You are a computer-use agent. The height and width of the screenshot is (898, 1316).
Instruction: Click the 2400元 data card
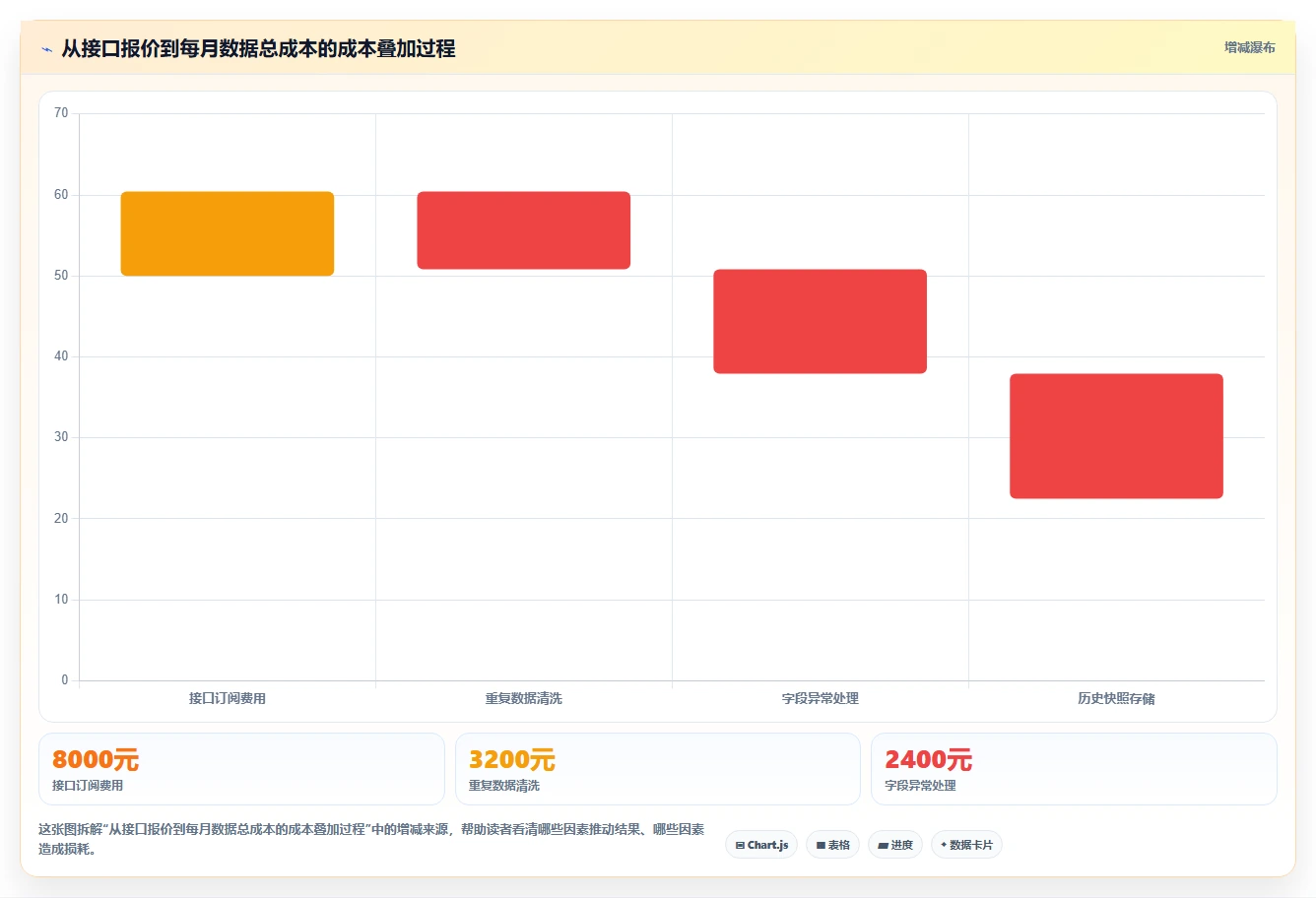coord(1074,769)
